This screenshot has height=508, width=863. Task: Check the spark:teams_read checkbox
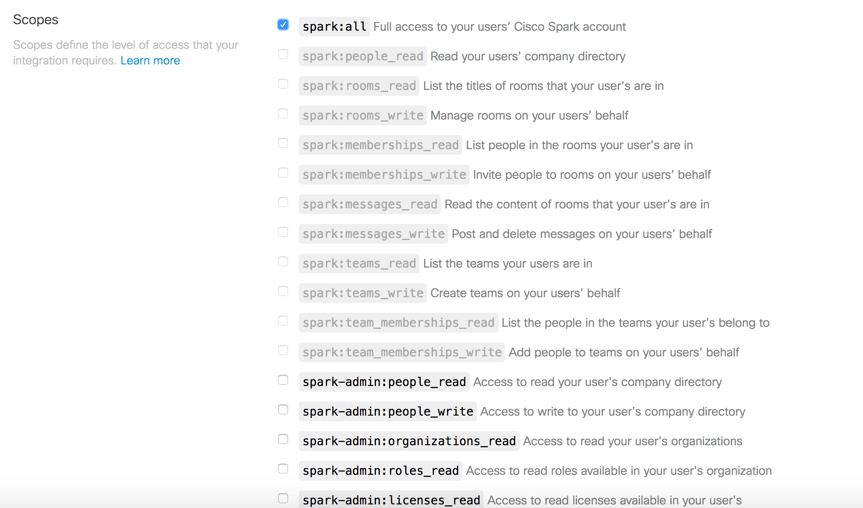pos(283,262)
